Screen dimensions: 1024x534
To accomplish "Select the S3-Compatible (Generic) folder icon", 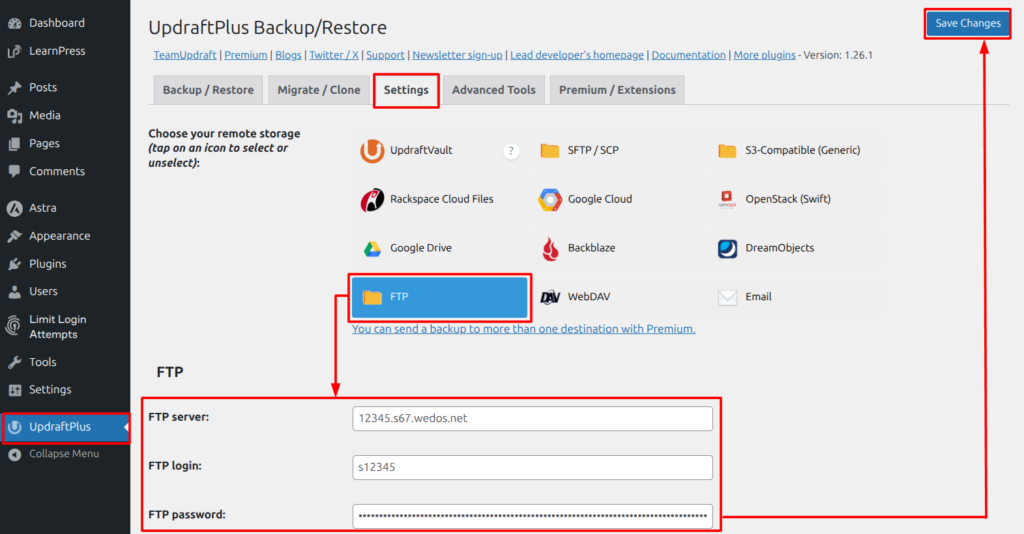I will click(x=727, y=151).
